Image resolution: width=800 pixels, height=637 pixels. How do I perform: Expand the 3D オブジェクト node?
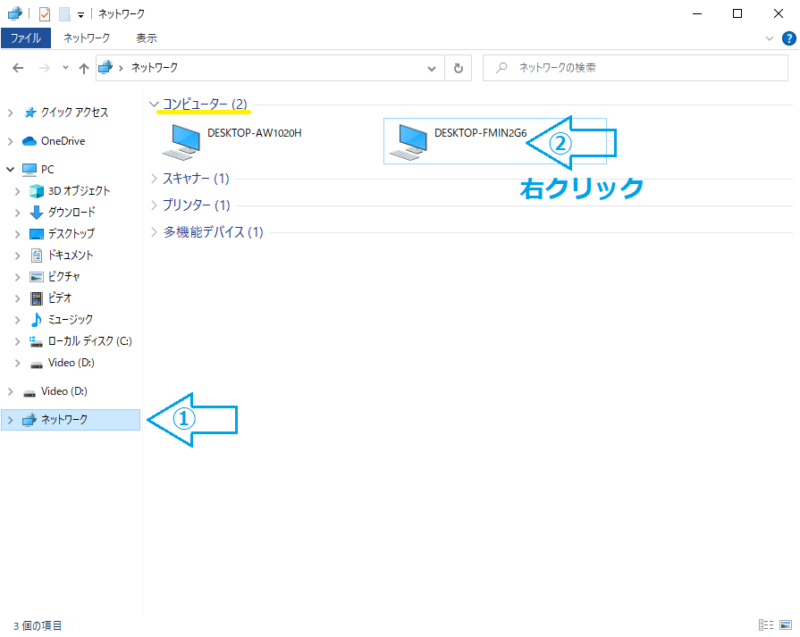tap(17, 191)
